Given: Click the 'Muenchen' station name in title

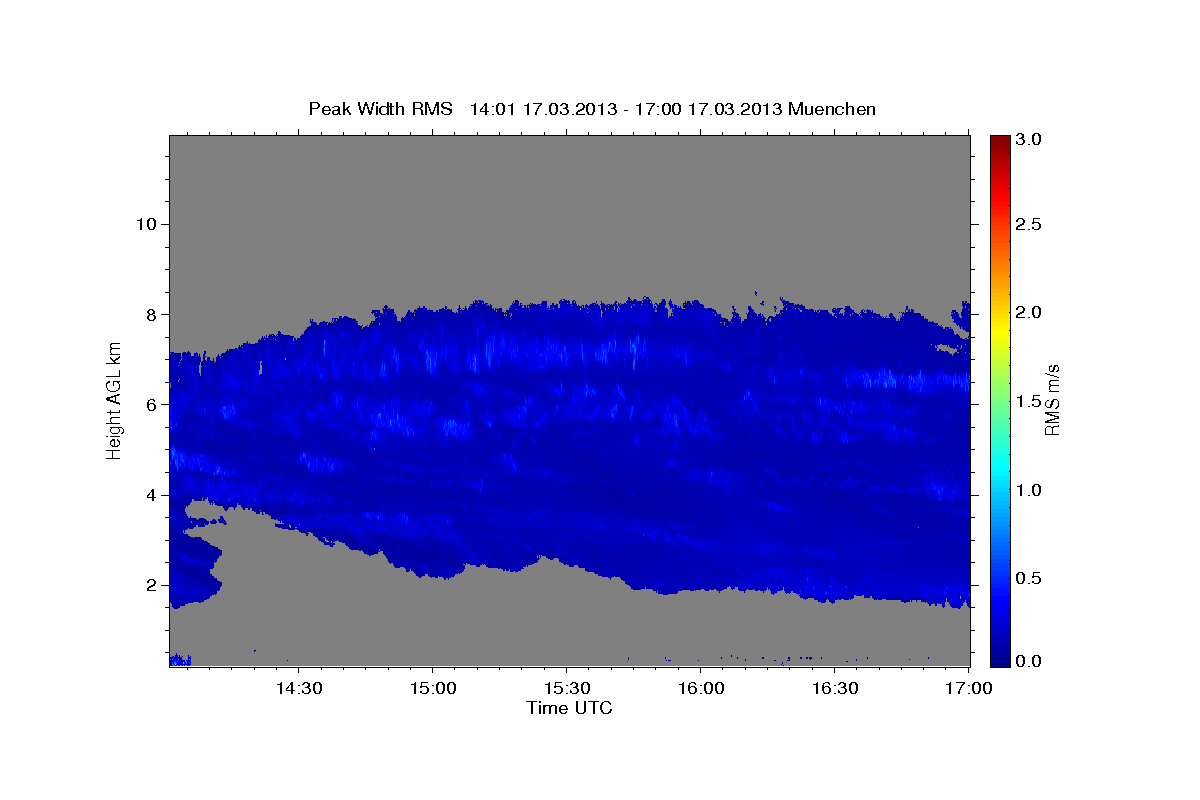Looking at the screenshot, I should 832,109.
